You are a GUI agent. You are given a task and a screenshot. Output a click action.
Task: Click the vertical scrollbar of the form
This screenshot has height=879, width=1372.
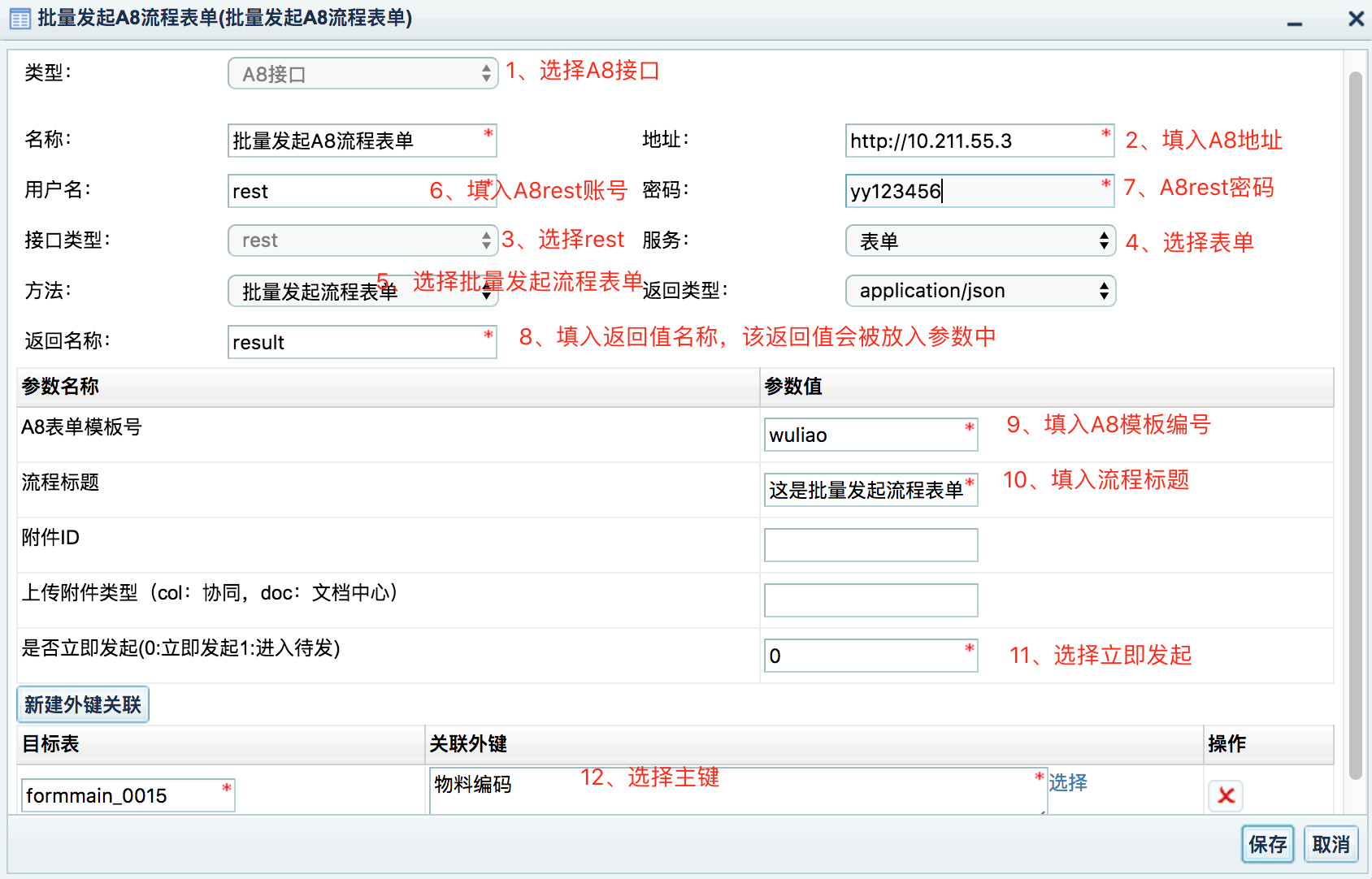tap(1355, 426)
